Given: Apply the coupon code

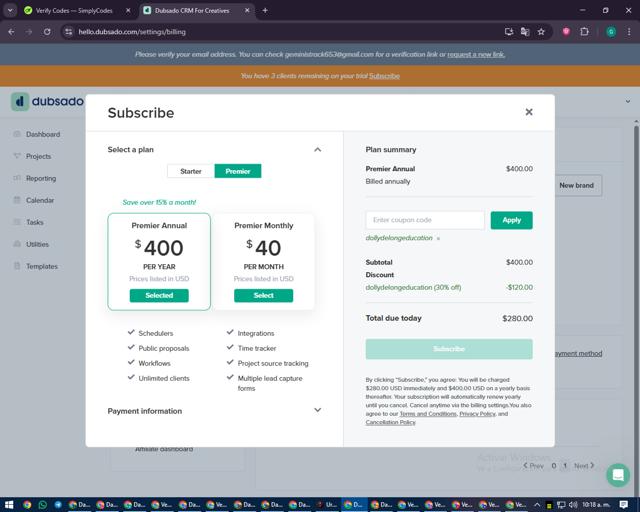Looking at the screenshot, I should [511, 220].
